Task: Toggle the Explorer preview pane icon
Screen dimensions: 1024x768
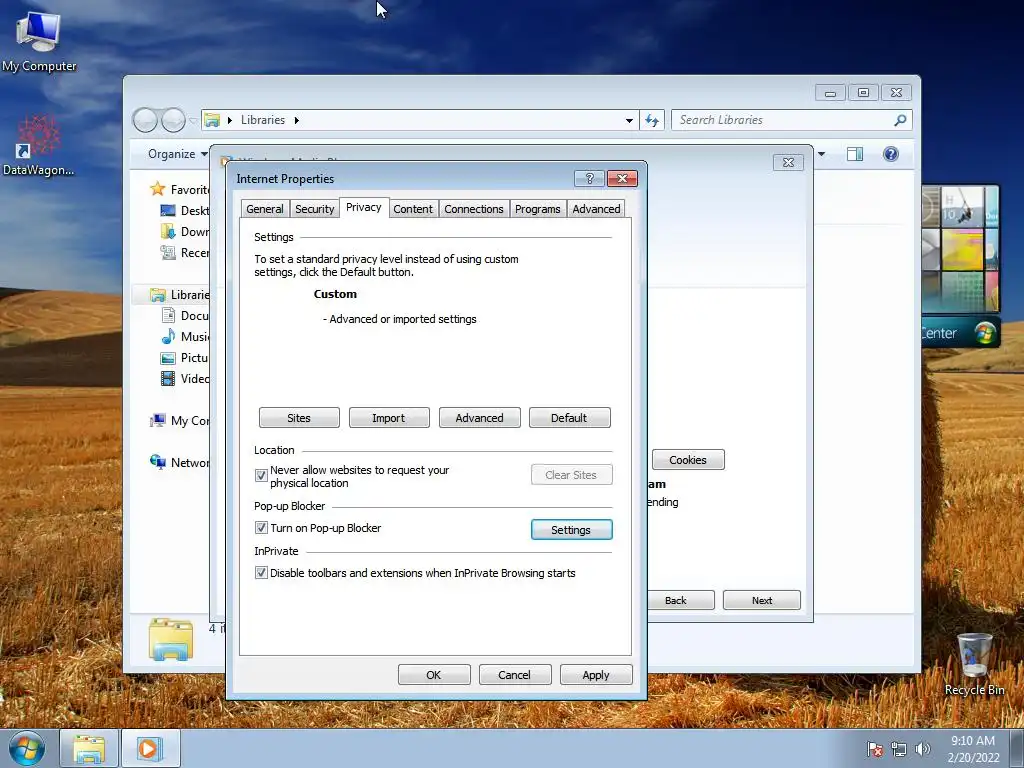Action: pos(855,154)
